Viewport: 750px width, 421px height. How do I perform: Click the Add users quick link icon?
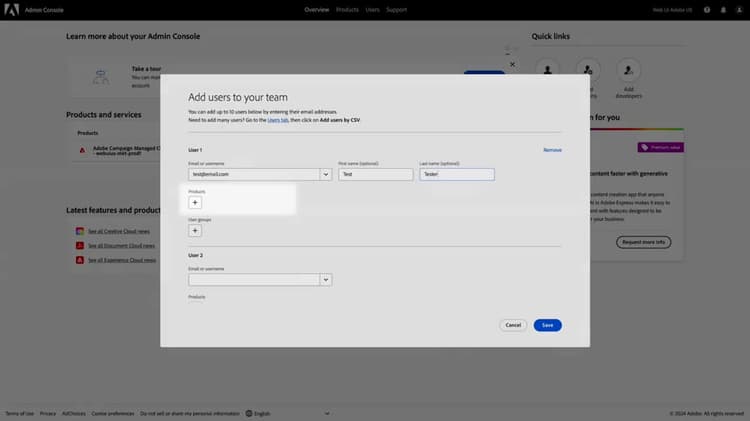[x=548, y=70]
